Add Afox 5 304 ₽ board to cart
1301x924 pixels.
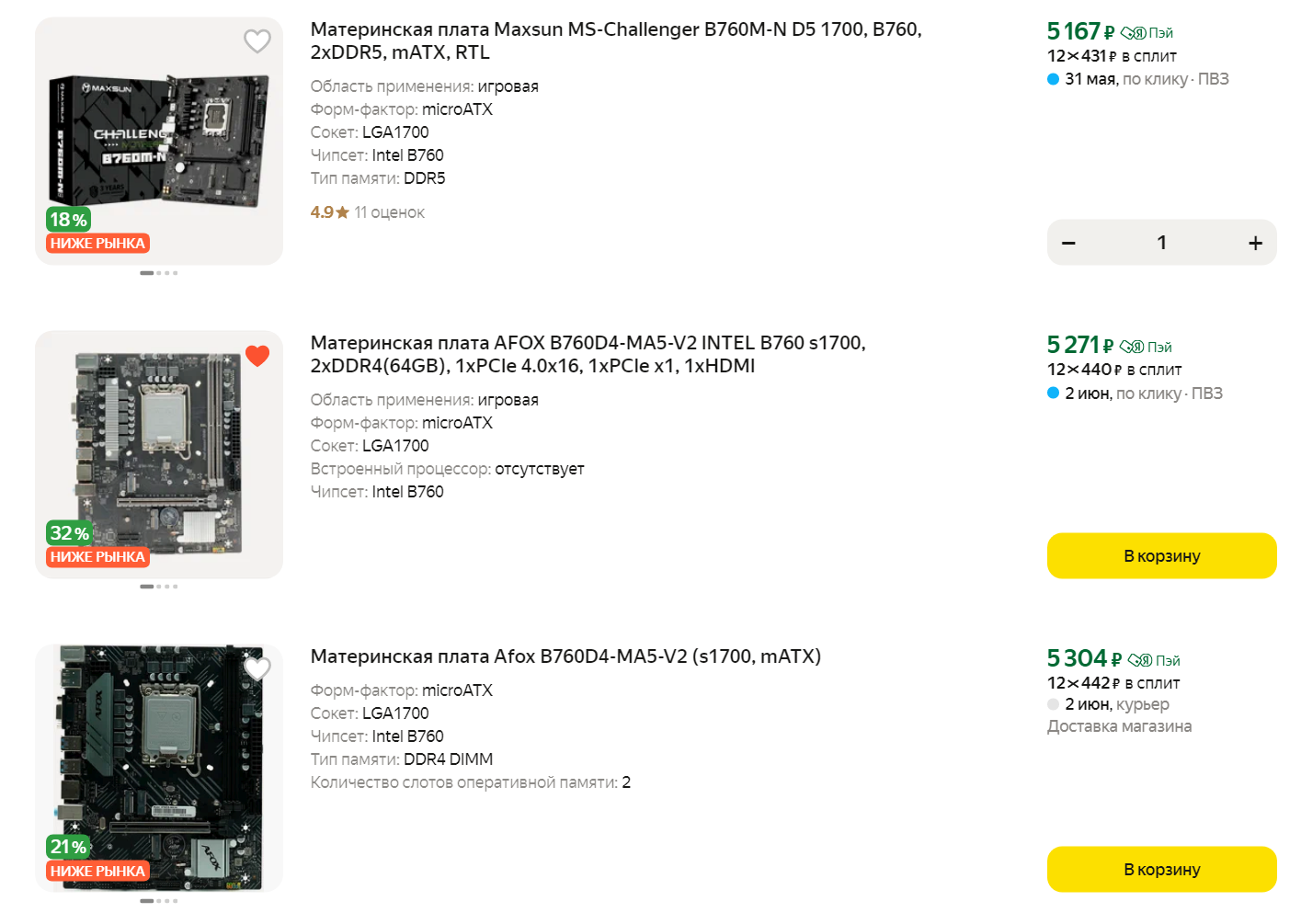1161,870
